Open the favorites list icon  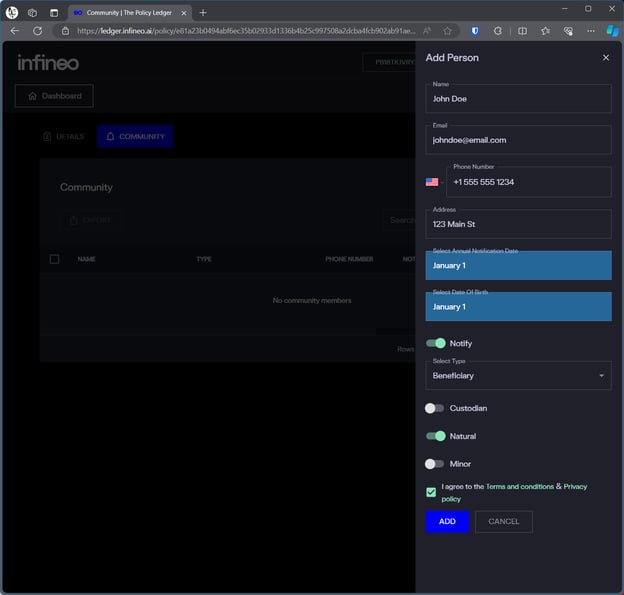pyautogui.click(x=545, y=31)
